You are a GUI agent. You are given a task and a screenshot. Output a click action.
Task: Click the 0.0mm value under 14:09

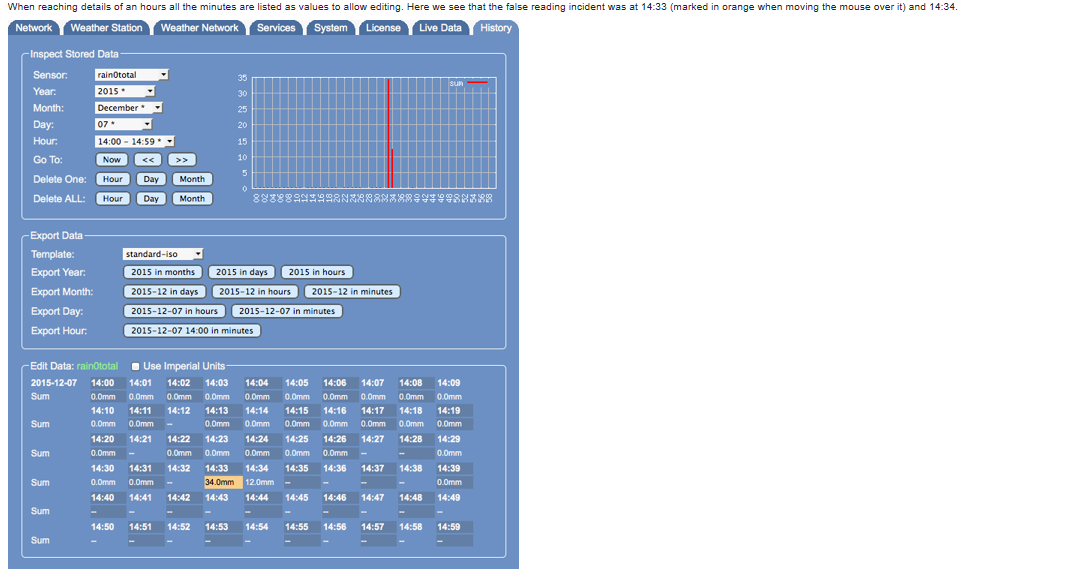pos(450,397)
